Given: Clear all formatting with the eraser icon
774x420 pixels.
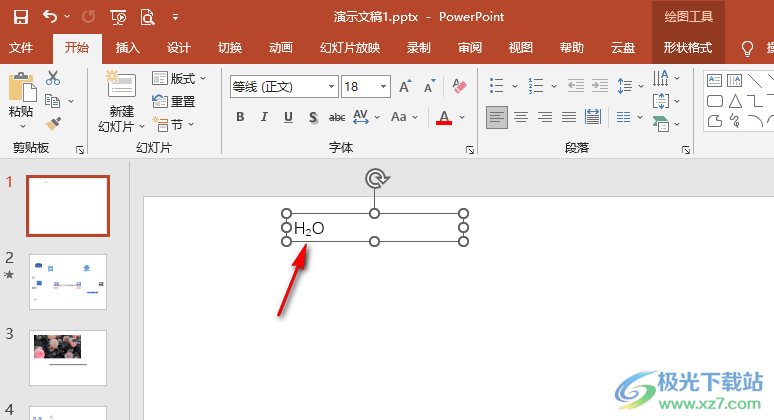Looking at the screenshot, I should (460, 87).
